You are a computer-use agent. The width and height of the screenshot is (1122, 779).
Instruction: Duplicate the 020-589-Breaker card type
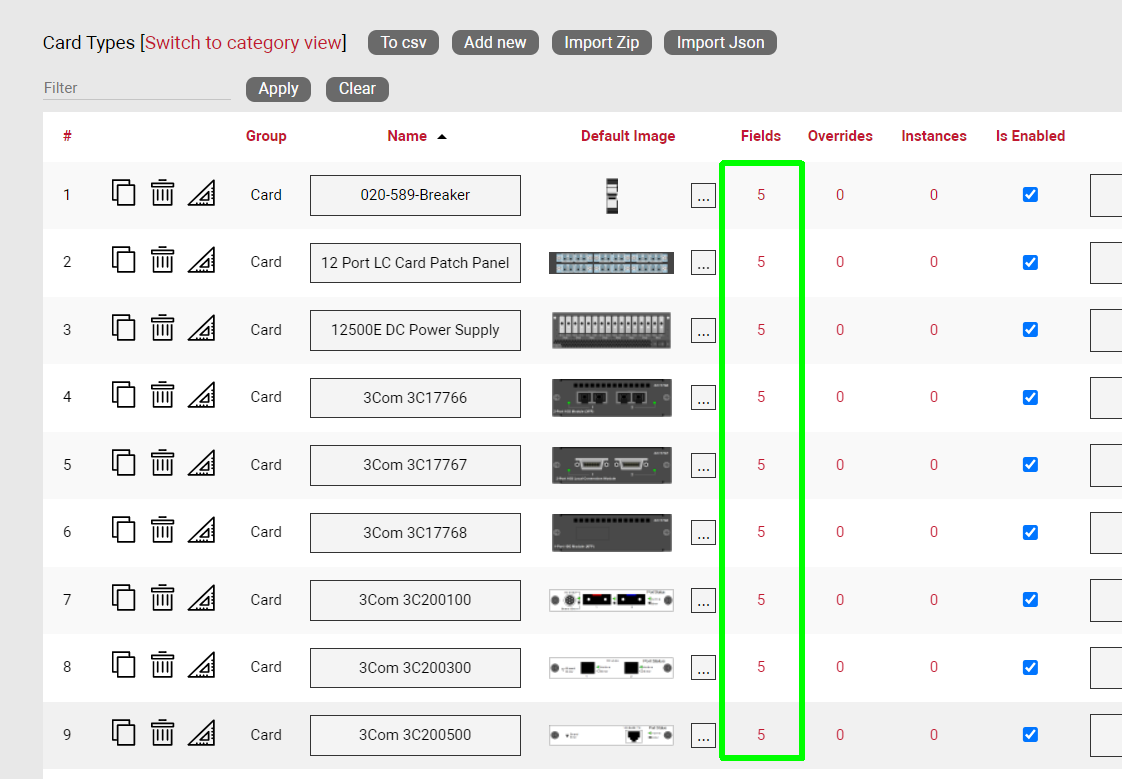click(123, 193)
